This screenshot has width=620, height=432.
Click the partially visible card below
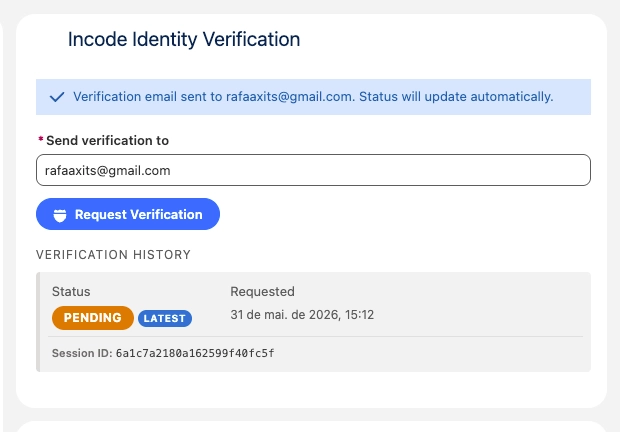tap(312, 426)
